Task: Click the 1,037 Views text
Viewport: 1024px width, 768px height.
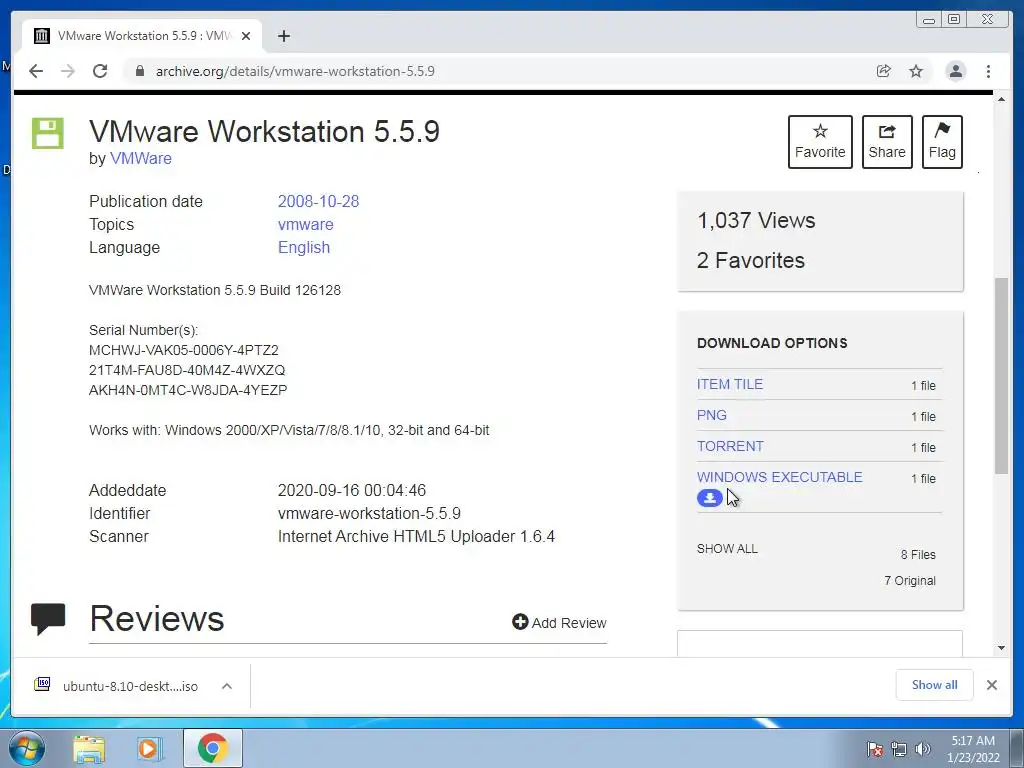Action: coord(756,220)
